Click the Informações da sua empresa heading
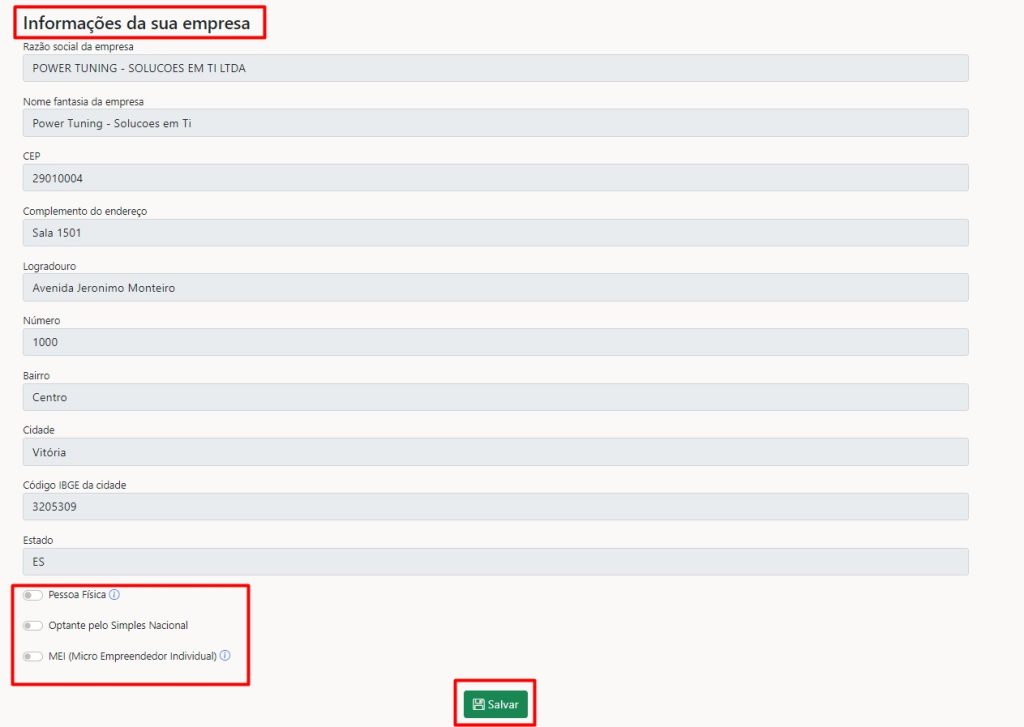 pos(137,22)
